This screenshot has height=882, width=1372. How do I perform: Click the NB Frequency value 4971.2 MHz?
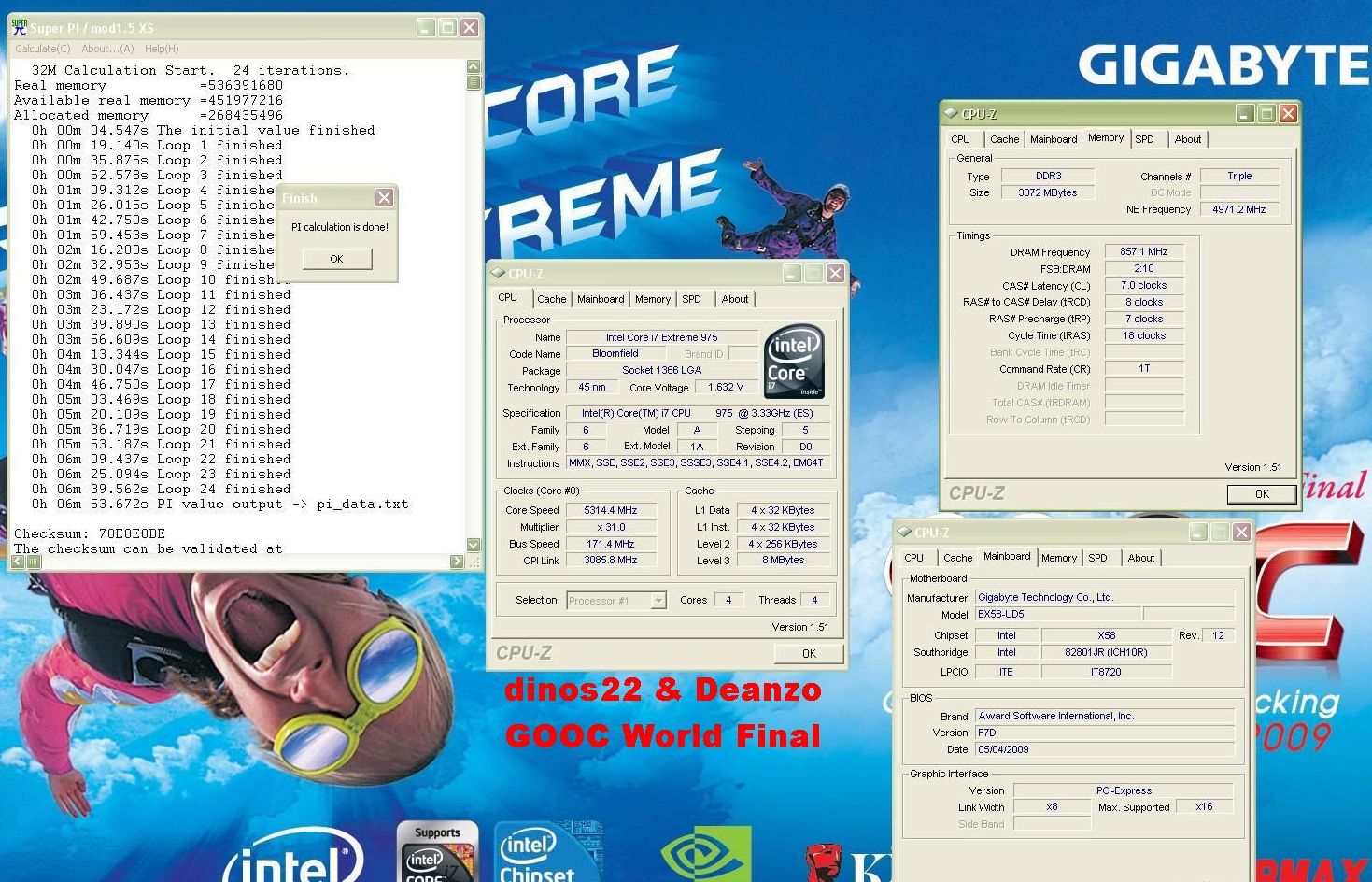click(x=1239, y=209)
